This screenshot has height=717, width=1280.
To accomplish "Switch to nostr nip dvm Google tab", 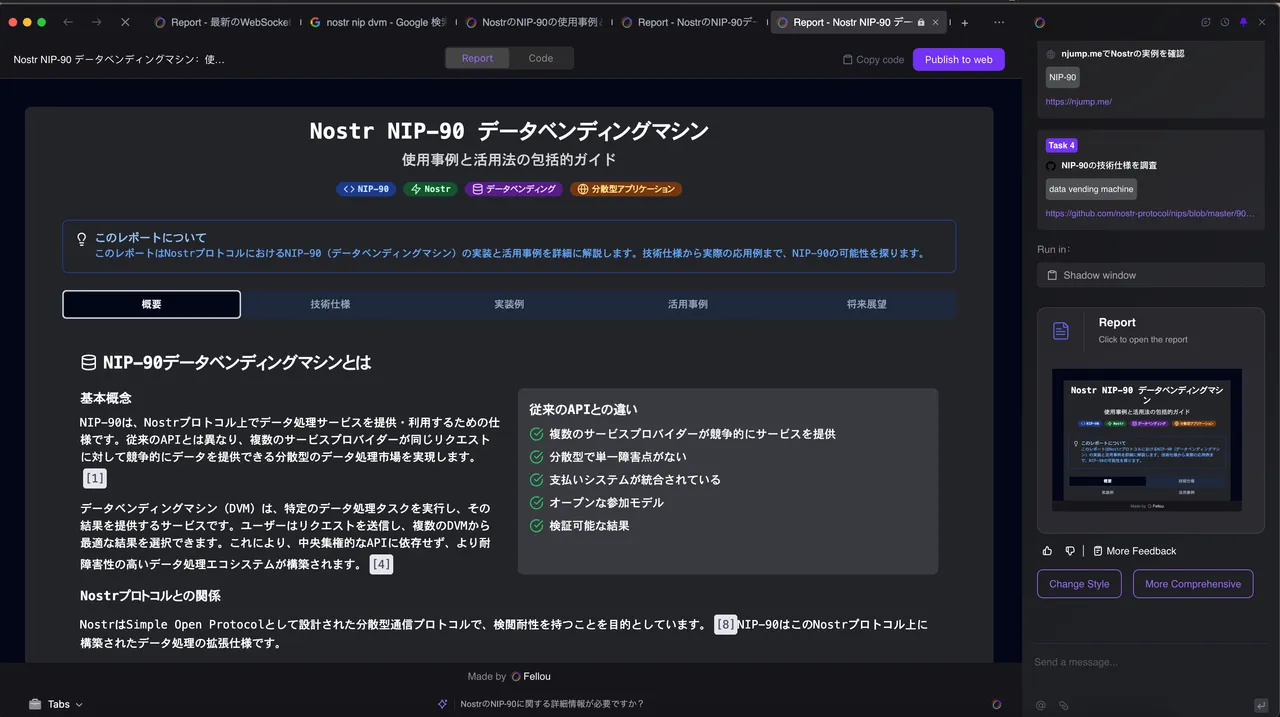I will [379, 22].
